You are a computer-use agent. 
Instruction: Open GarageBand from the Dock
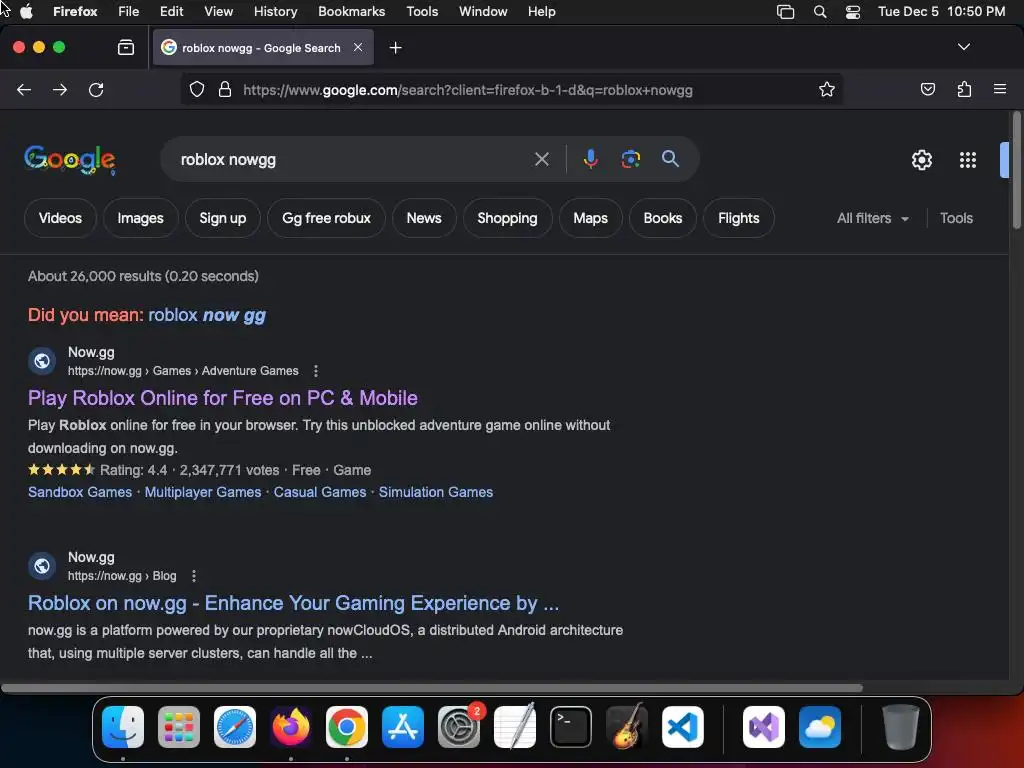coord(627,727)
